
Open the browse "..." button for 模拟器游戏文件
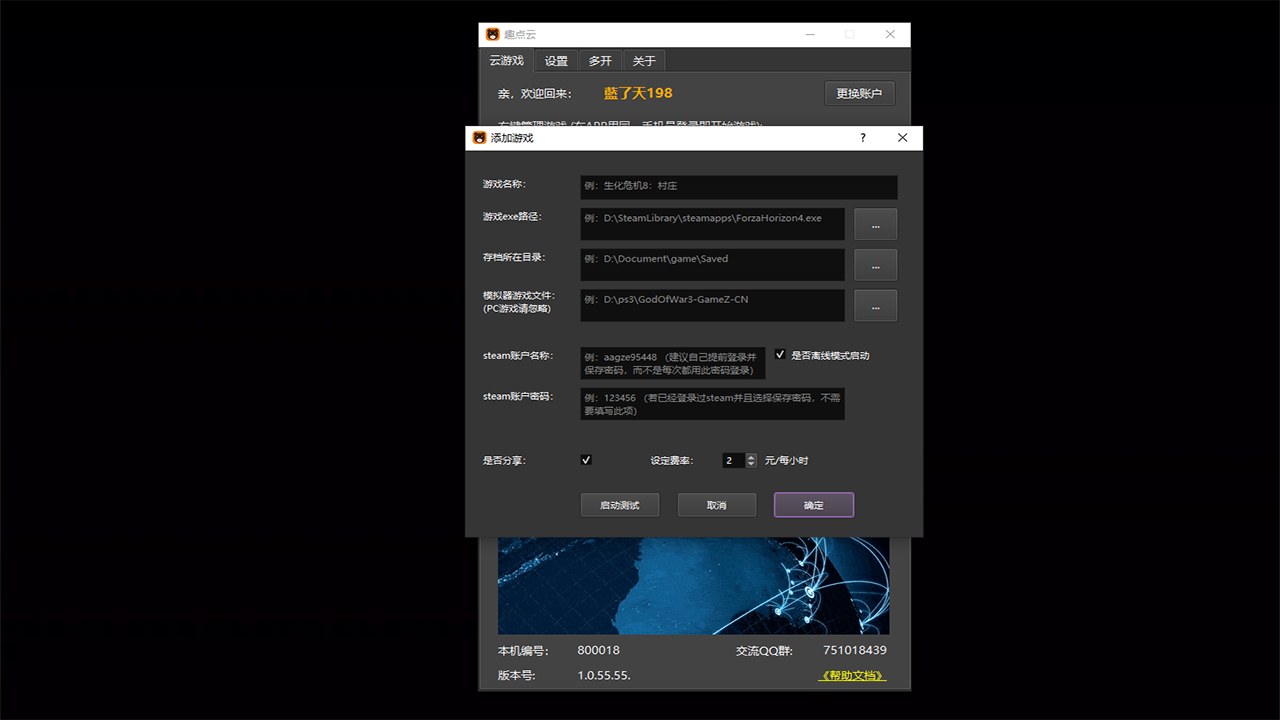(x=875, y=305)
